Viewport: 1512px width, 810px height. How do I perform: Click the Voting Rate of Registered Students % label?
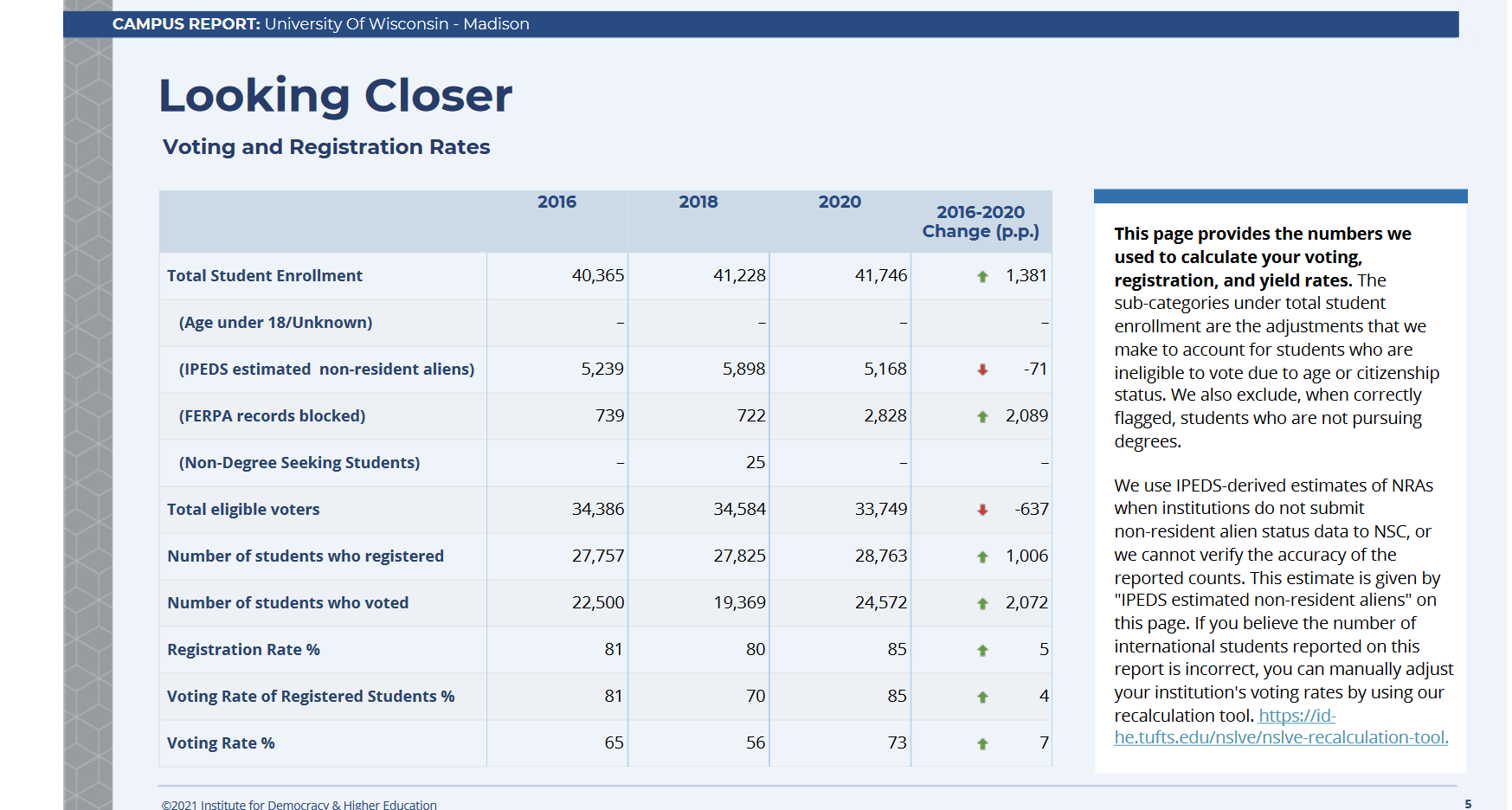(x=311, y=696)
